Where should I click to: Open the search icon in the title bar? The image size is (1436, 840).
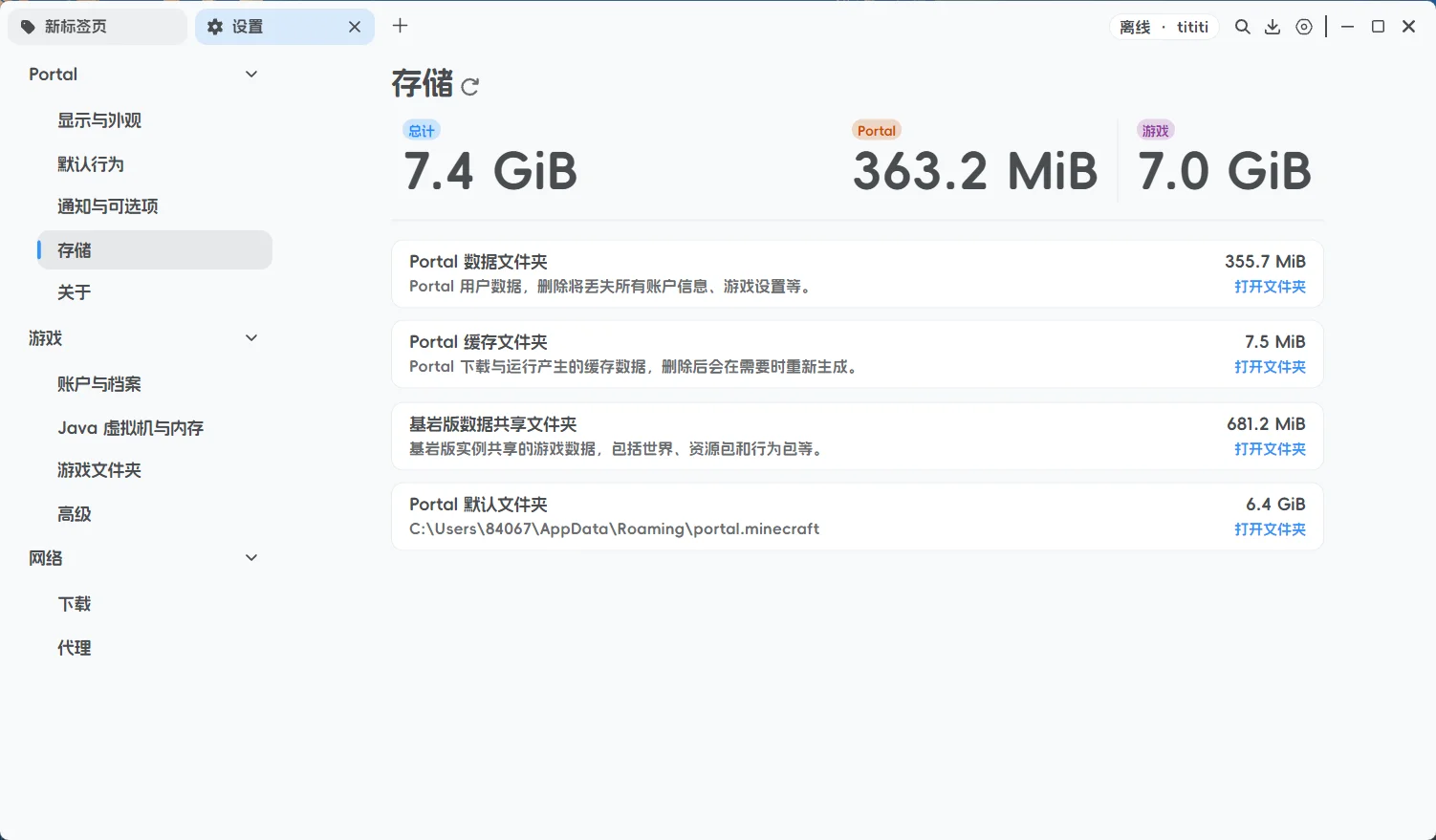point(1242,27)
